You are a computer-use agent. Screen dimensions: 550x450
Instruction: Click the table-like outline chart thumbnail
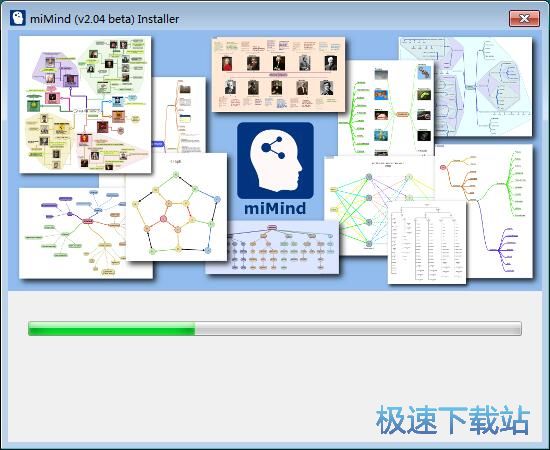coord(427,242)
